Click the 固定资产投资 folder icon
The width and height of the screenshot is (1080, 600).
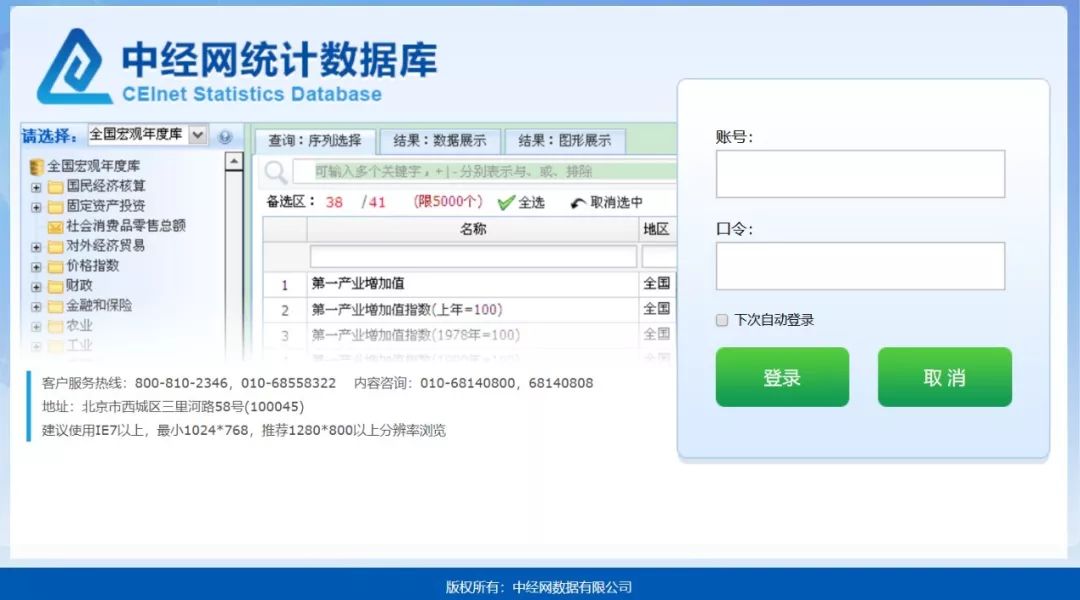pos(56,207)
